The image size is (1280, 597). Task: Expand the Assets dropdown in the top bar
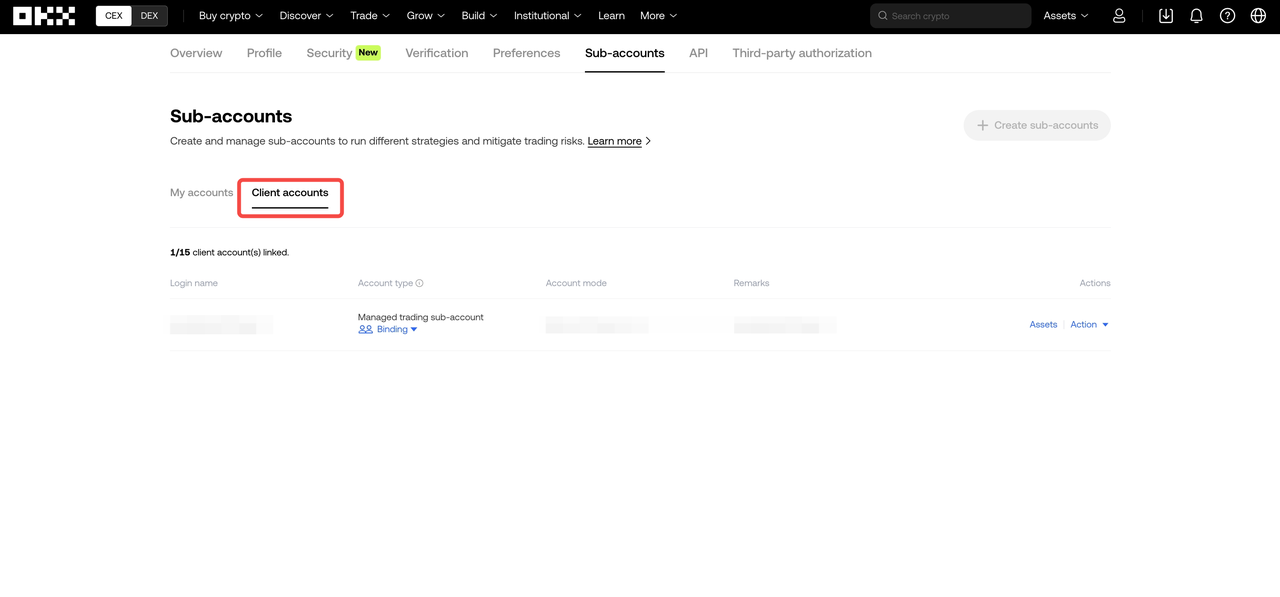(x=1064, y=15)
